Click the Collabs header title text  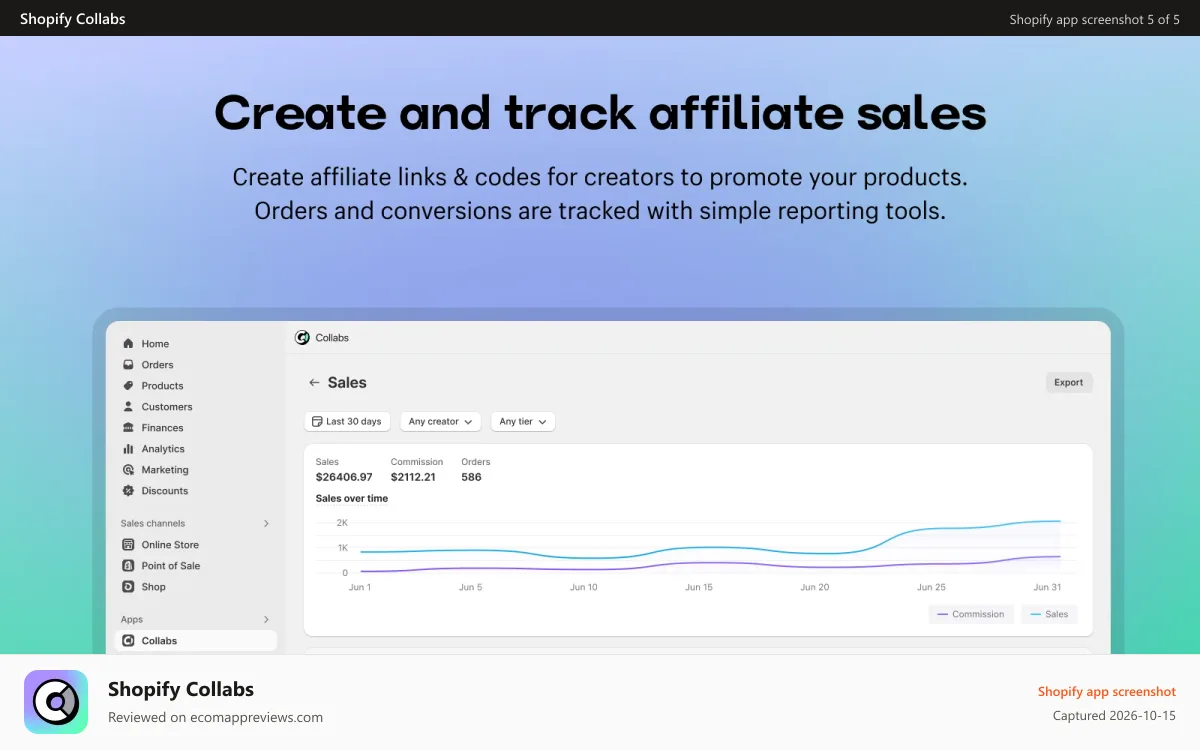[332, 338]
